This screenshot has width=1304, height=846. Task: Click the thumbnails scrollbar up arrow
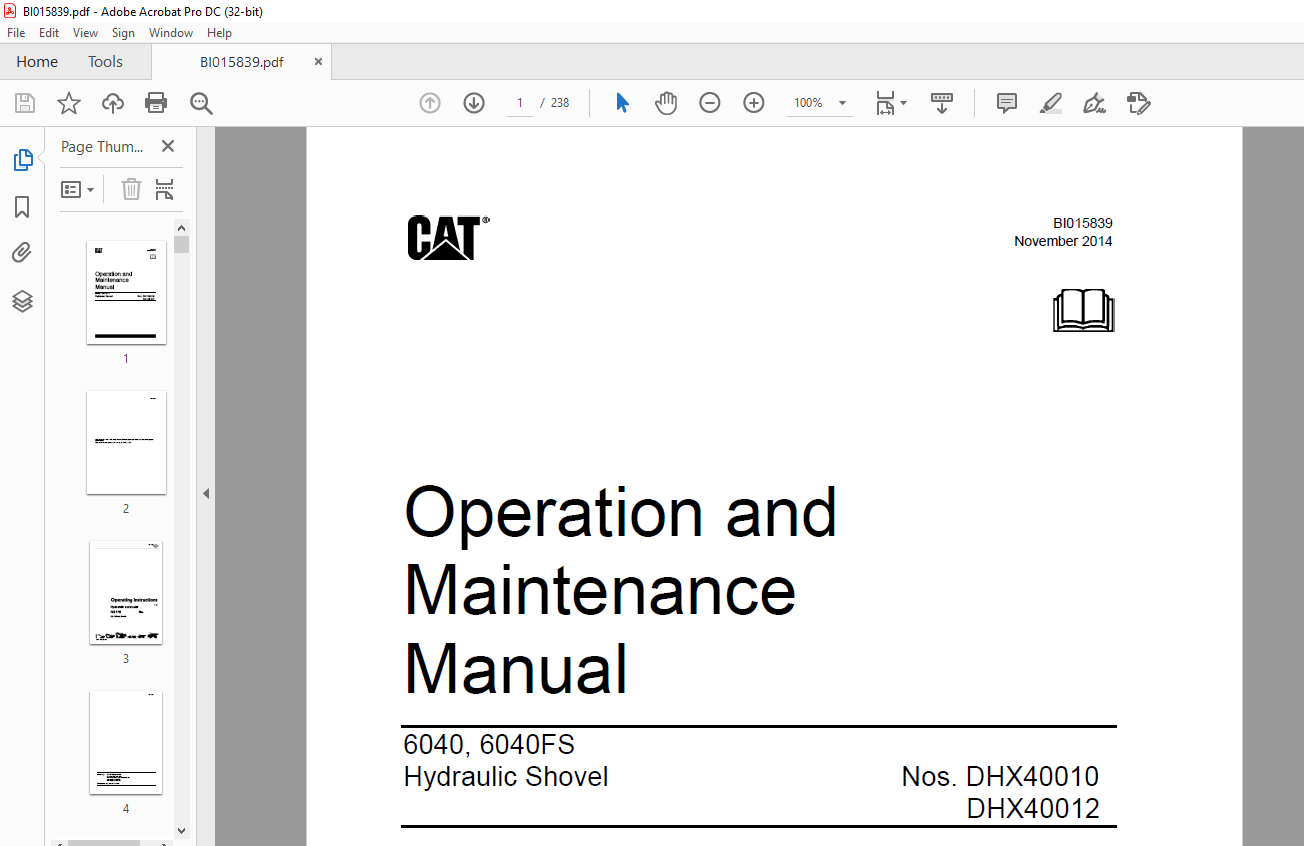(x=181, y=227)
